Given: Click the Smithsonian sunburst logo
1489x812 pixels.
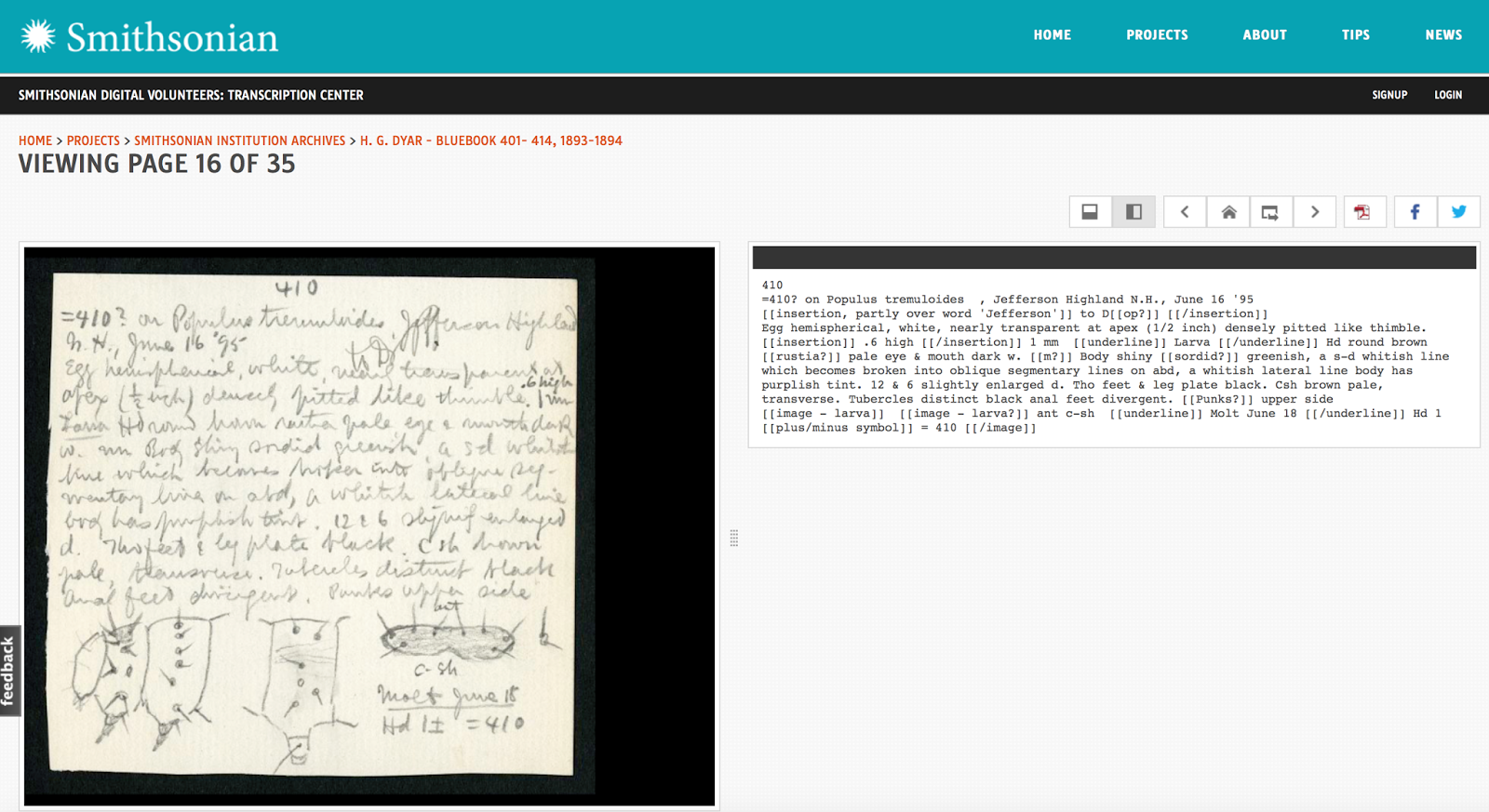Looking at the screenshot, I should 38,36.
